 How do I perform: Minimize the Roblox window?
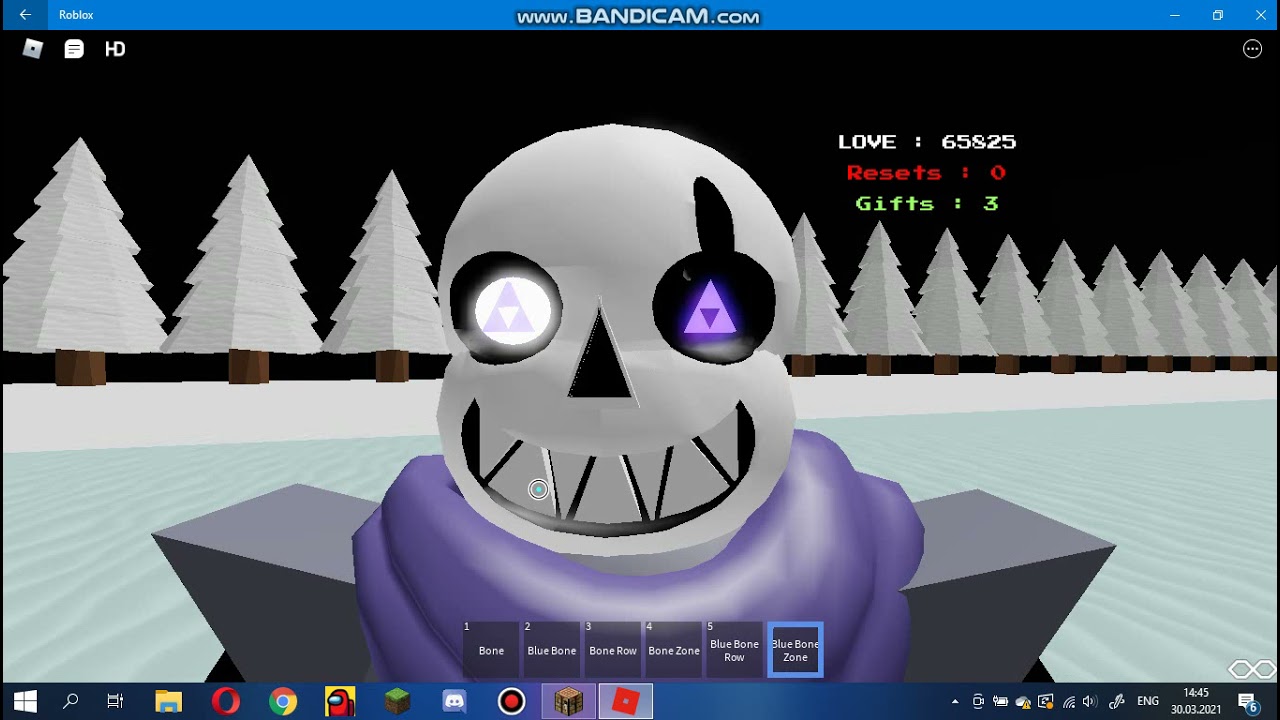pyautogui.click(x=1175, y=15)
